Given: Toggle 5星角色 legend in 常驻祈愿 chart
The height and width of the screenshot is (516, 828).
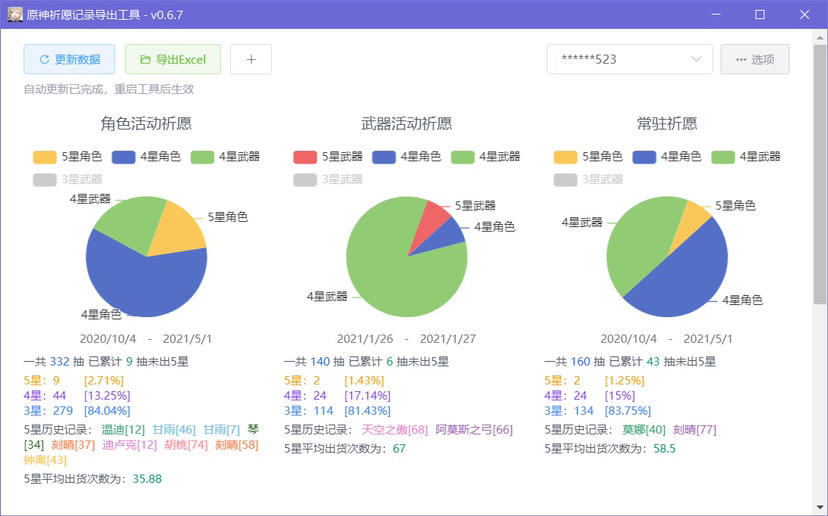Looking at the screenshot, I should (588, 156).
